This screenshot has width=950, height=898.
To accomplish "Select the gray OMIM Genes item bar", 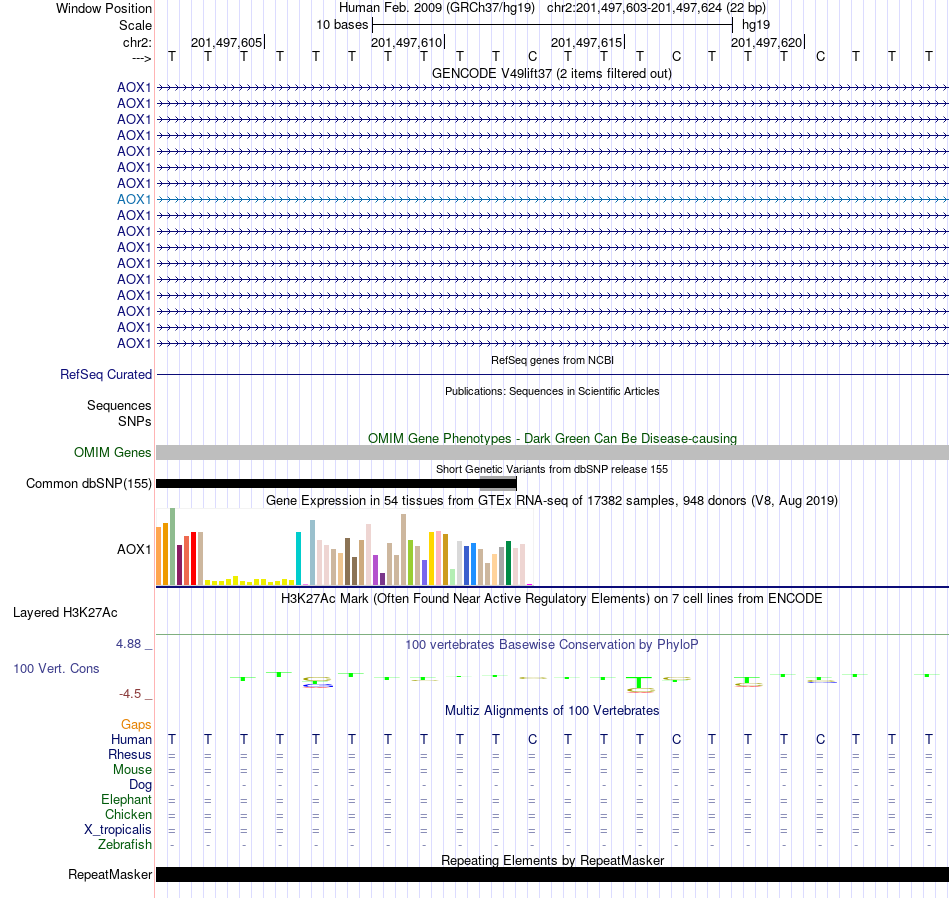I will [x=553, y=453].
